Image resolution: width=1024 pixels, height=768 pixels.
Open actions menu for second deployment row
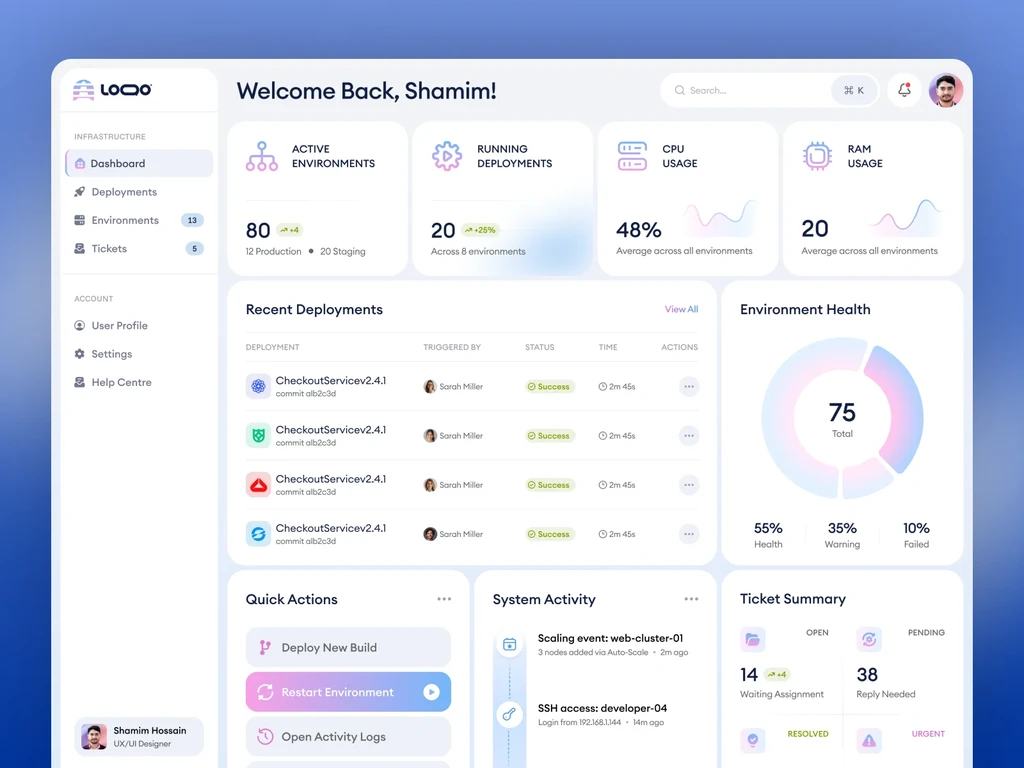click(689, 436)
